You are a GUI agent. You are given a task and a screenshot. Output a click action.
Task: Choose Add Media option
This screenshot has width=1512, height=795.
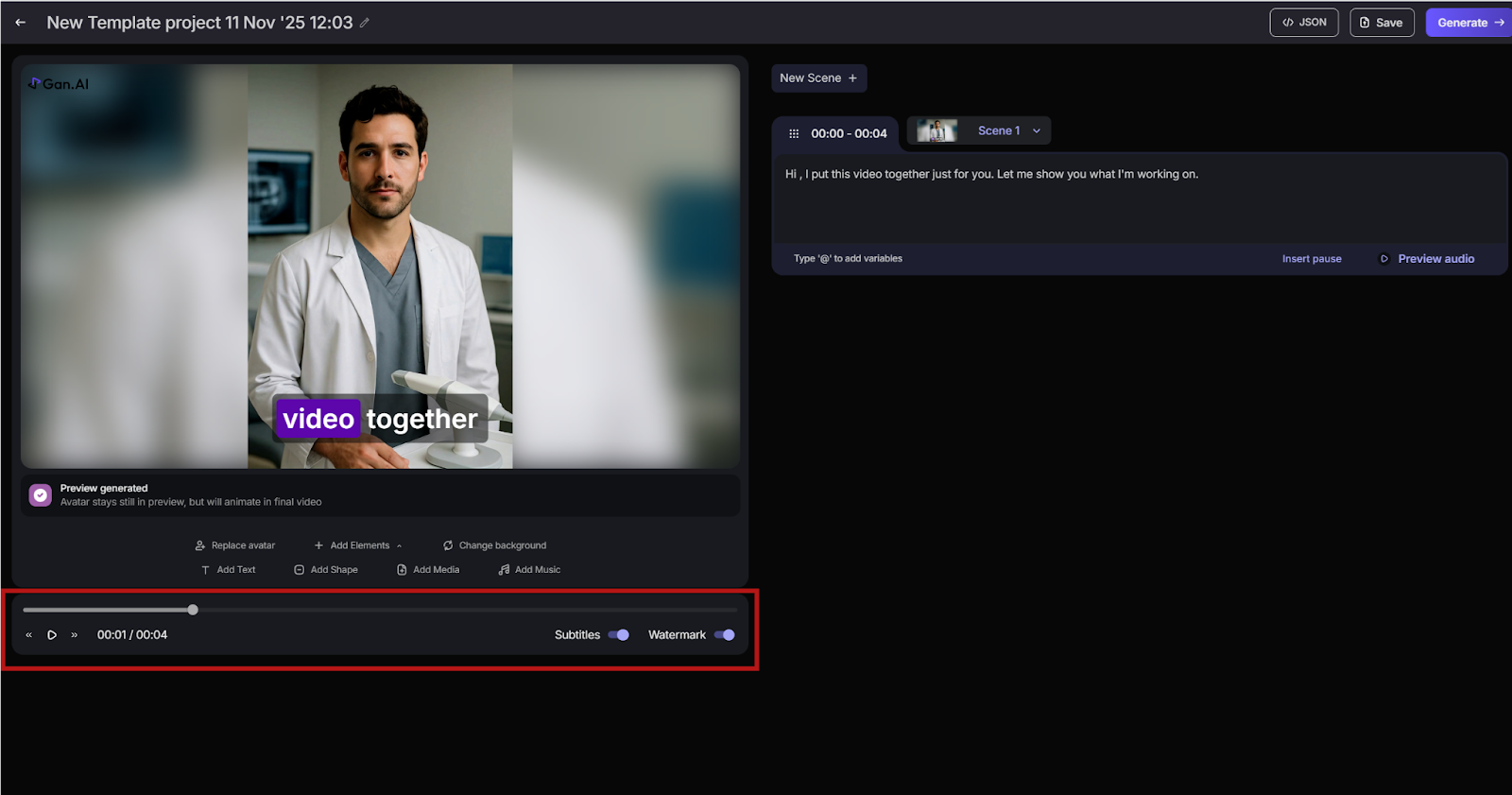428,570
